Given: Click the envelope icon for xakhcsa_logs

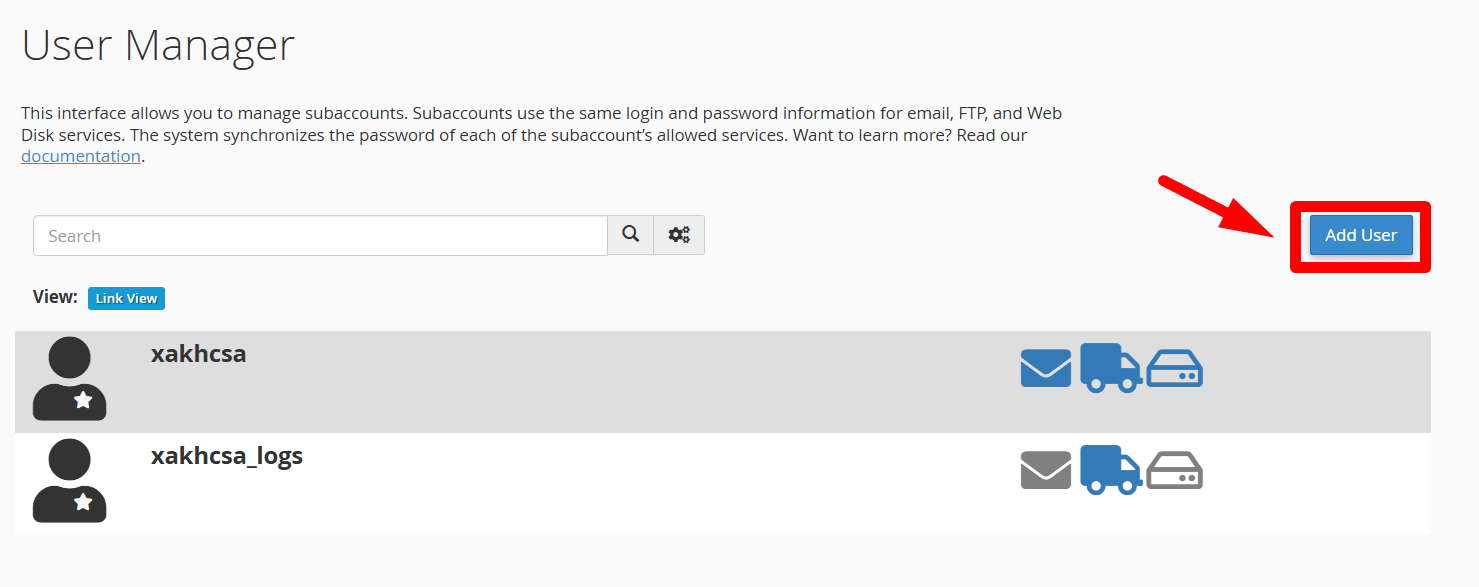Looking at the screenshot, I should (1045, 470).
